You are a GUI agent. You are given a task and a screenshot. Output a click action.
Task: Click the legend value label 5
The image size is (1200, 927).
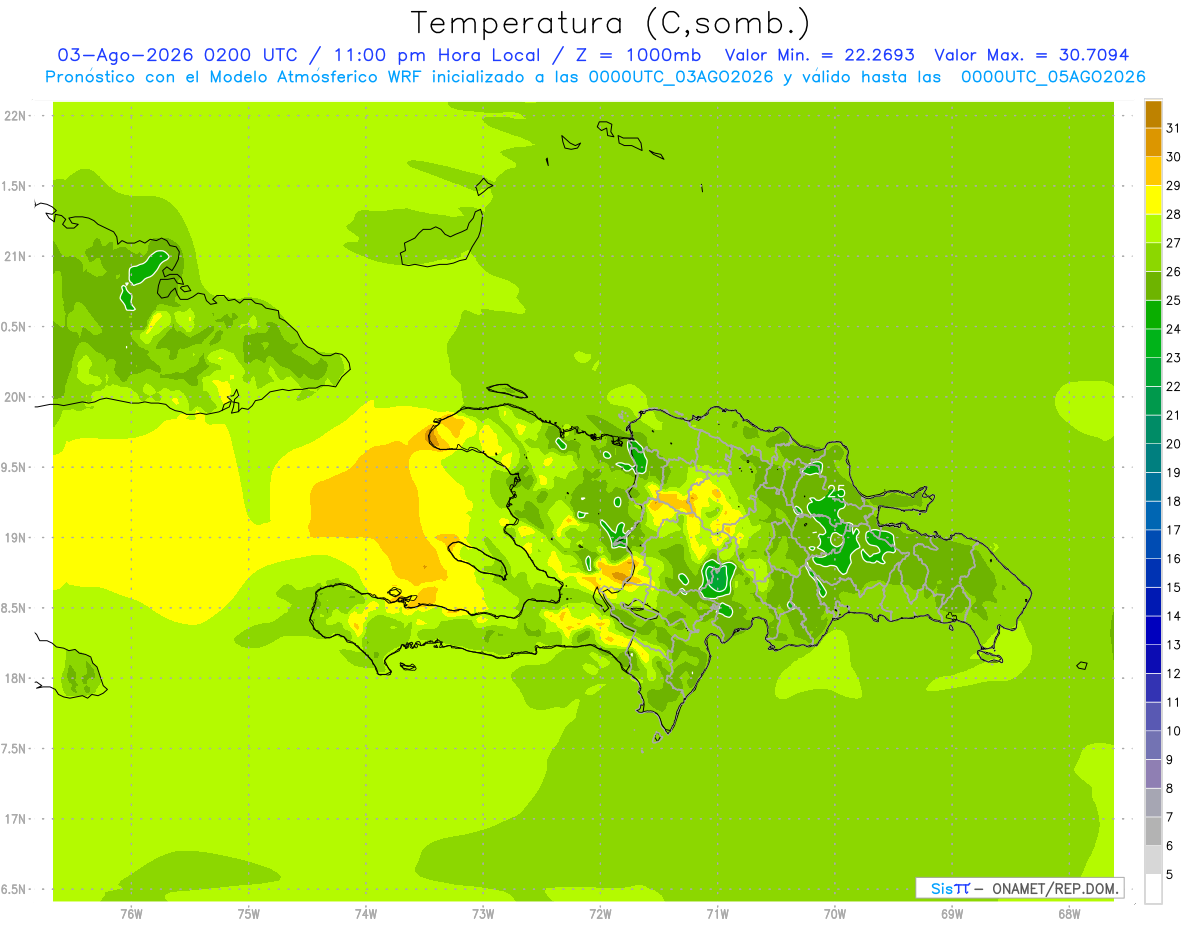tap(1170, 874)
